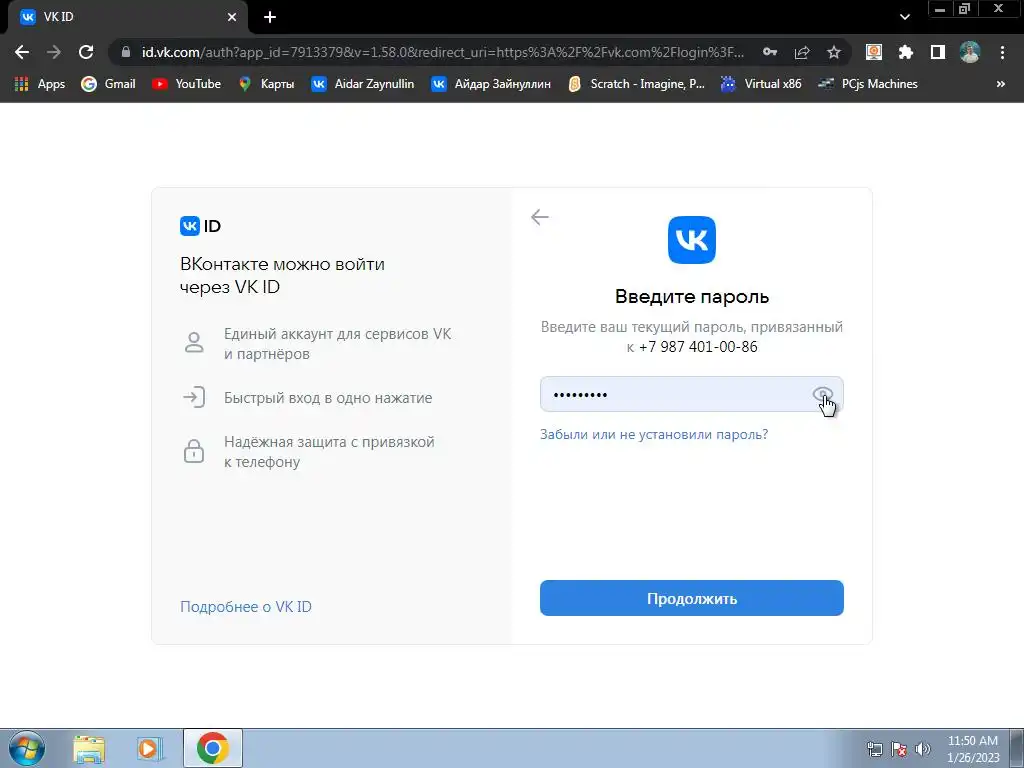Click the orange extension icon in the toolbar
Image resolution: width=1024 pixels, height=768 pixels.
874,52
